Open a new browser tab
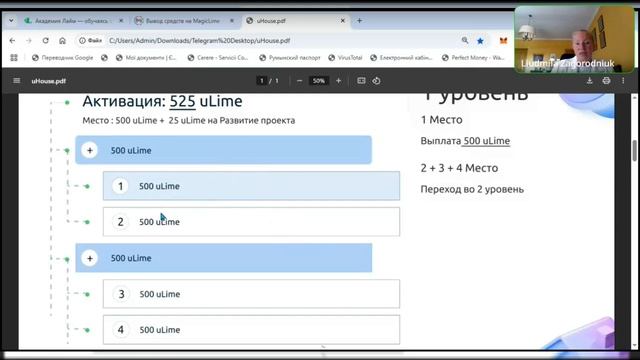This screenshot has width=640, height=360. 359,20
